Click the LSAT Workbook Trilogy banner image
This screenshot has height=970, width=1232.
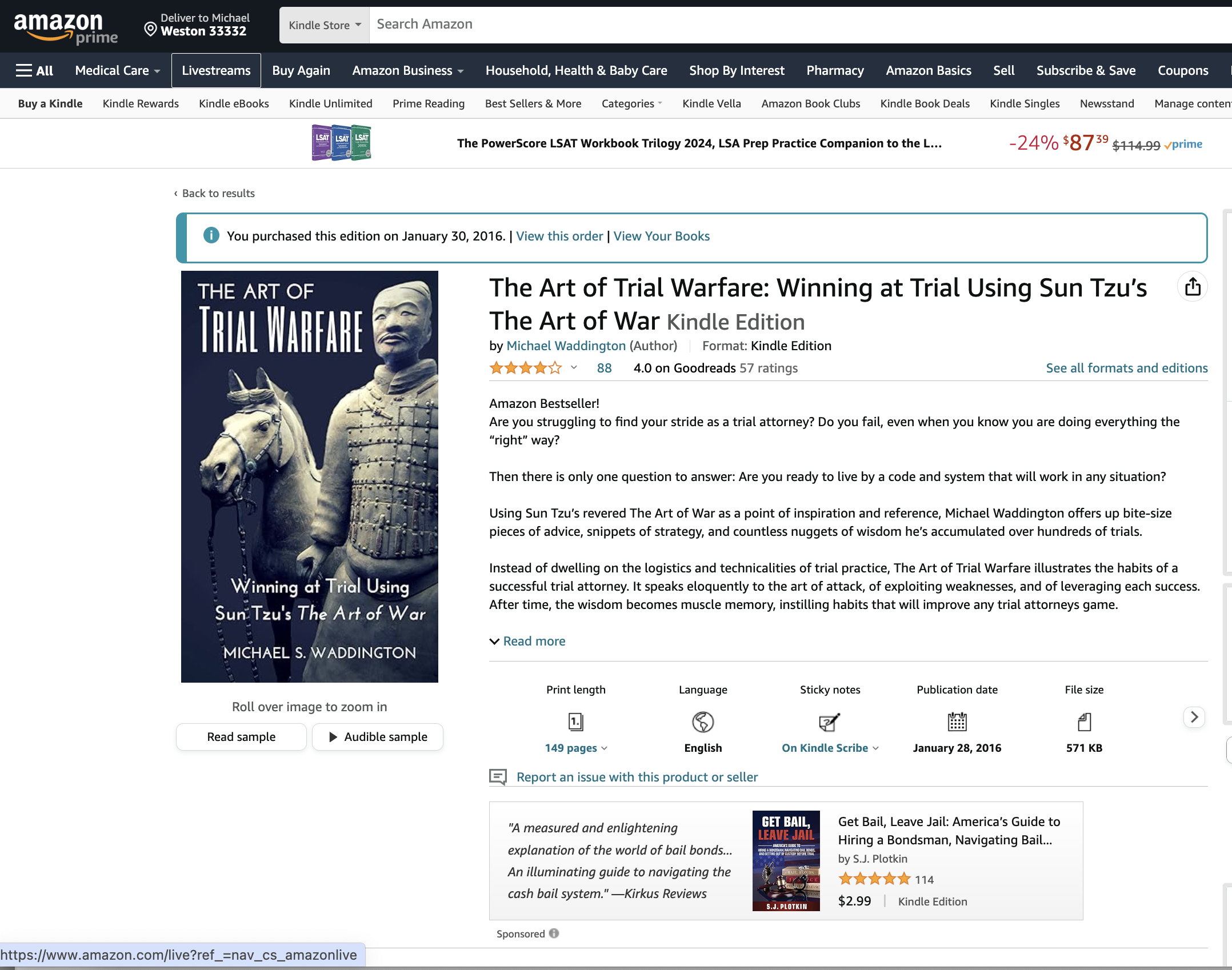pyautogui.click(x=341, y=143)
